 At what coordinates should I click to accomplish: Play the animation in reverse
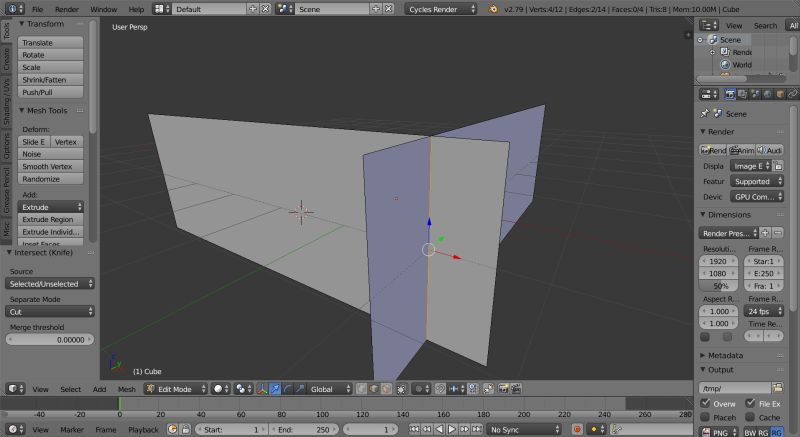tap(439, 429)
